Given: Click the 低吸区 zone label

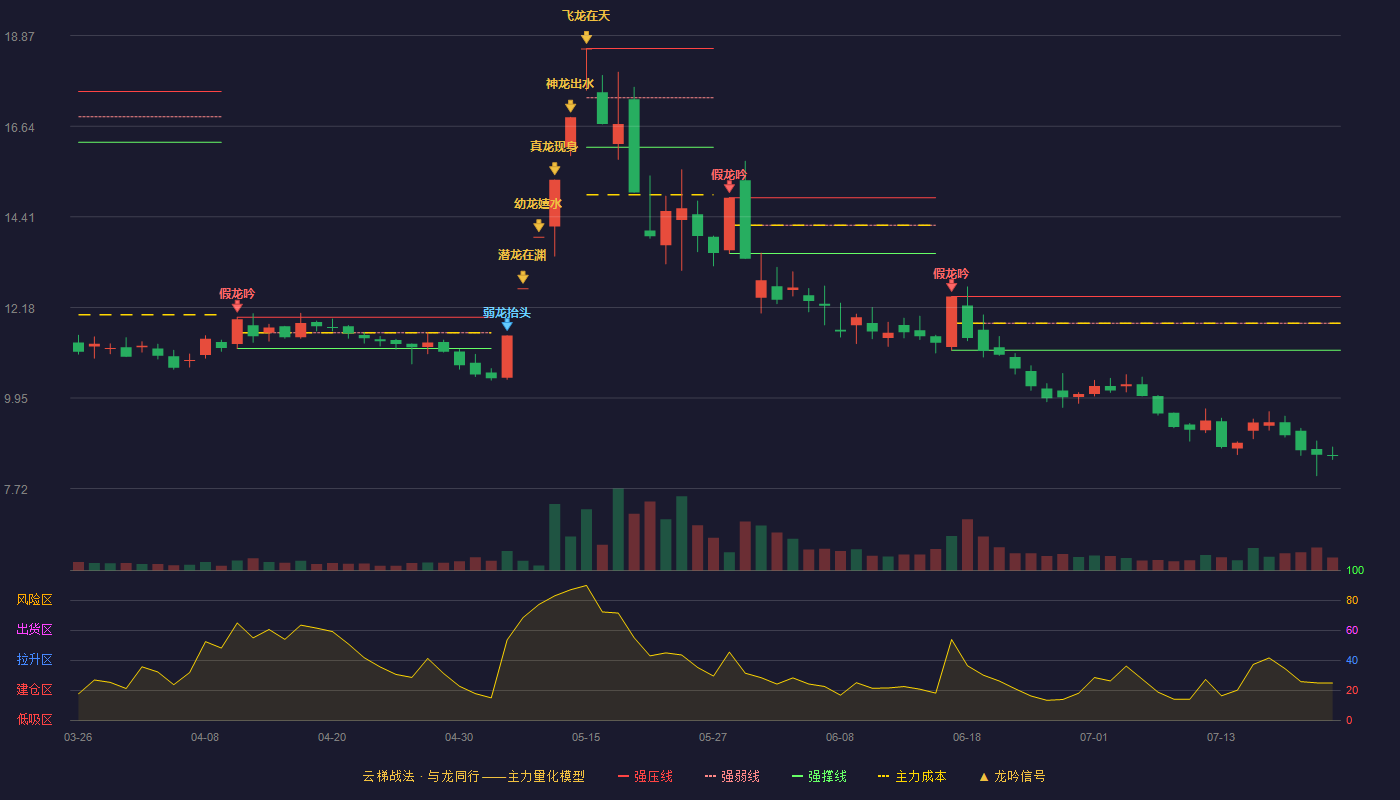Looking at the screenshot, I should click(x=34, y=719).
